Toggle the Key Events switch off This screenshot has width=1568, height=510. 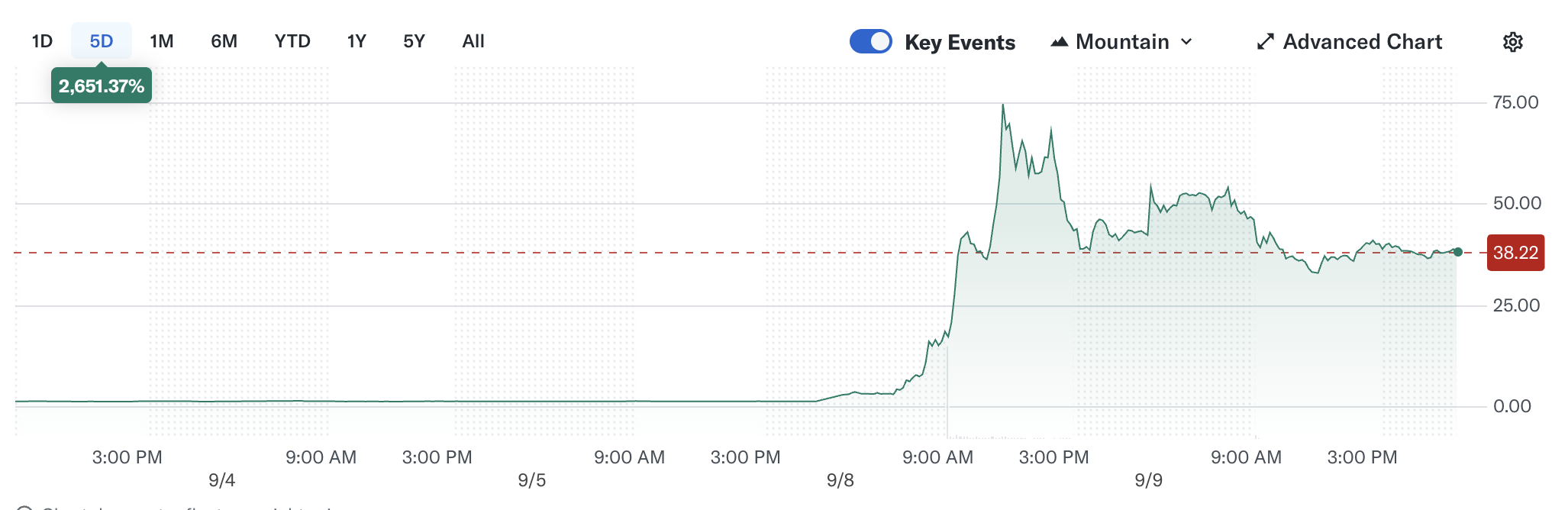871,41
